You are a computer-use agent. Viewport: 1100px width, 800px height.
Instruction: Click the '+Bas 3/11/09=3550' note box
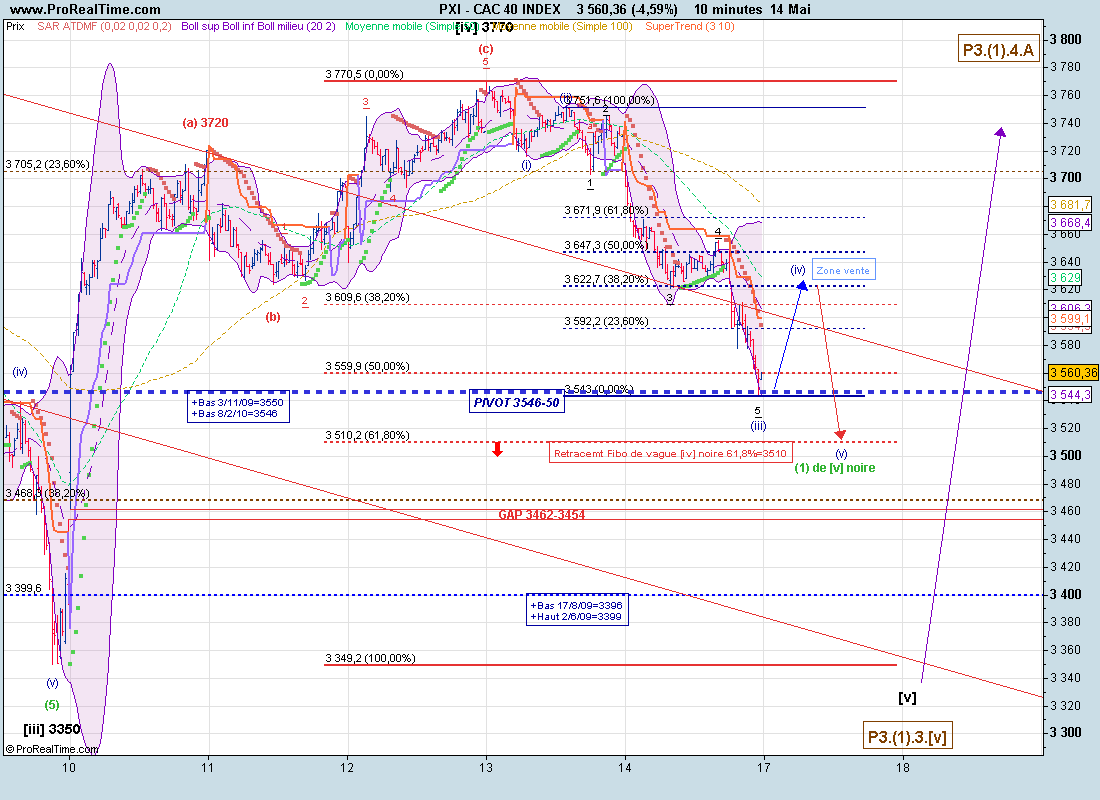[x=238, y=408]
